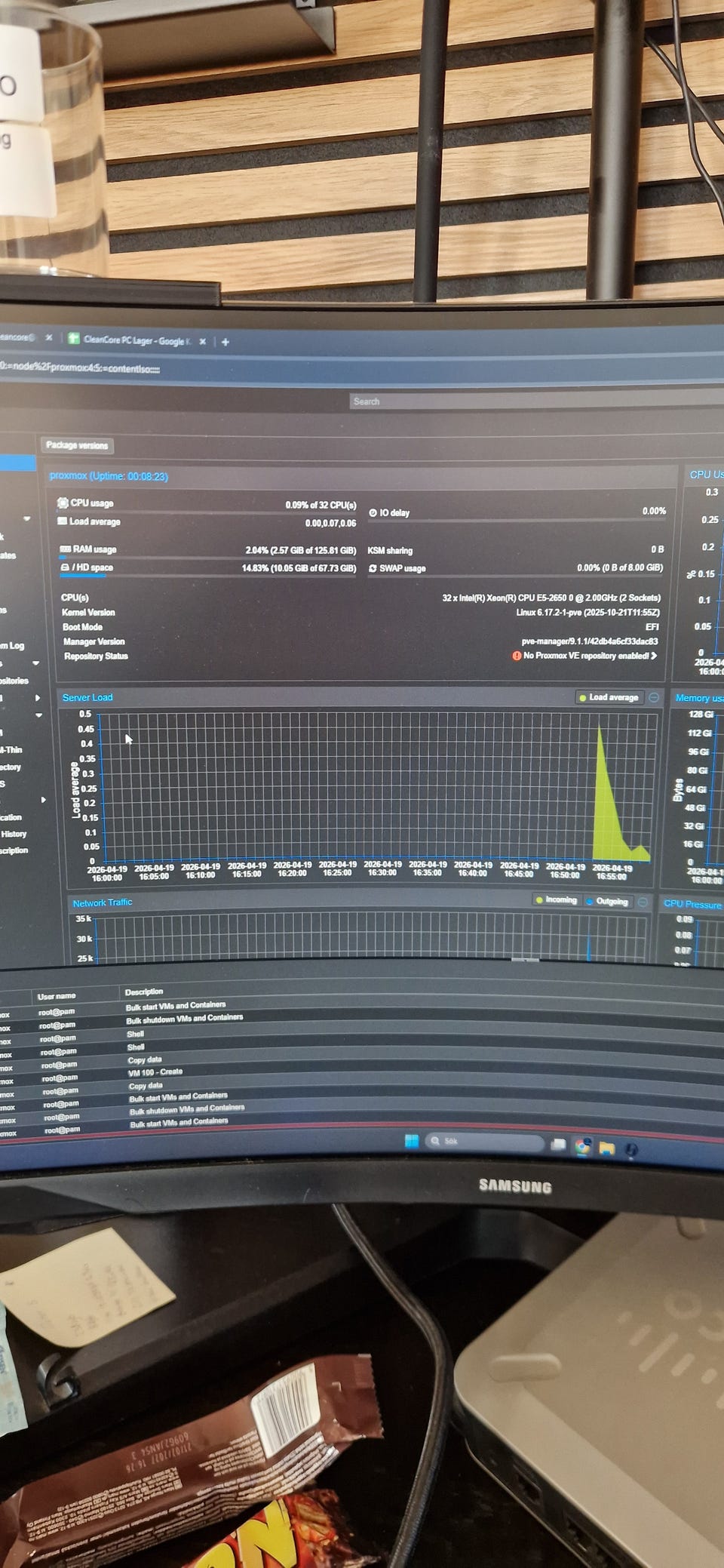This screenshot has width=724, height=1568.
Task: Click the RAM usage memory icon
Action: coord(66,549)
